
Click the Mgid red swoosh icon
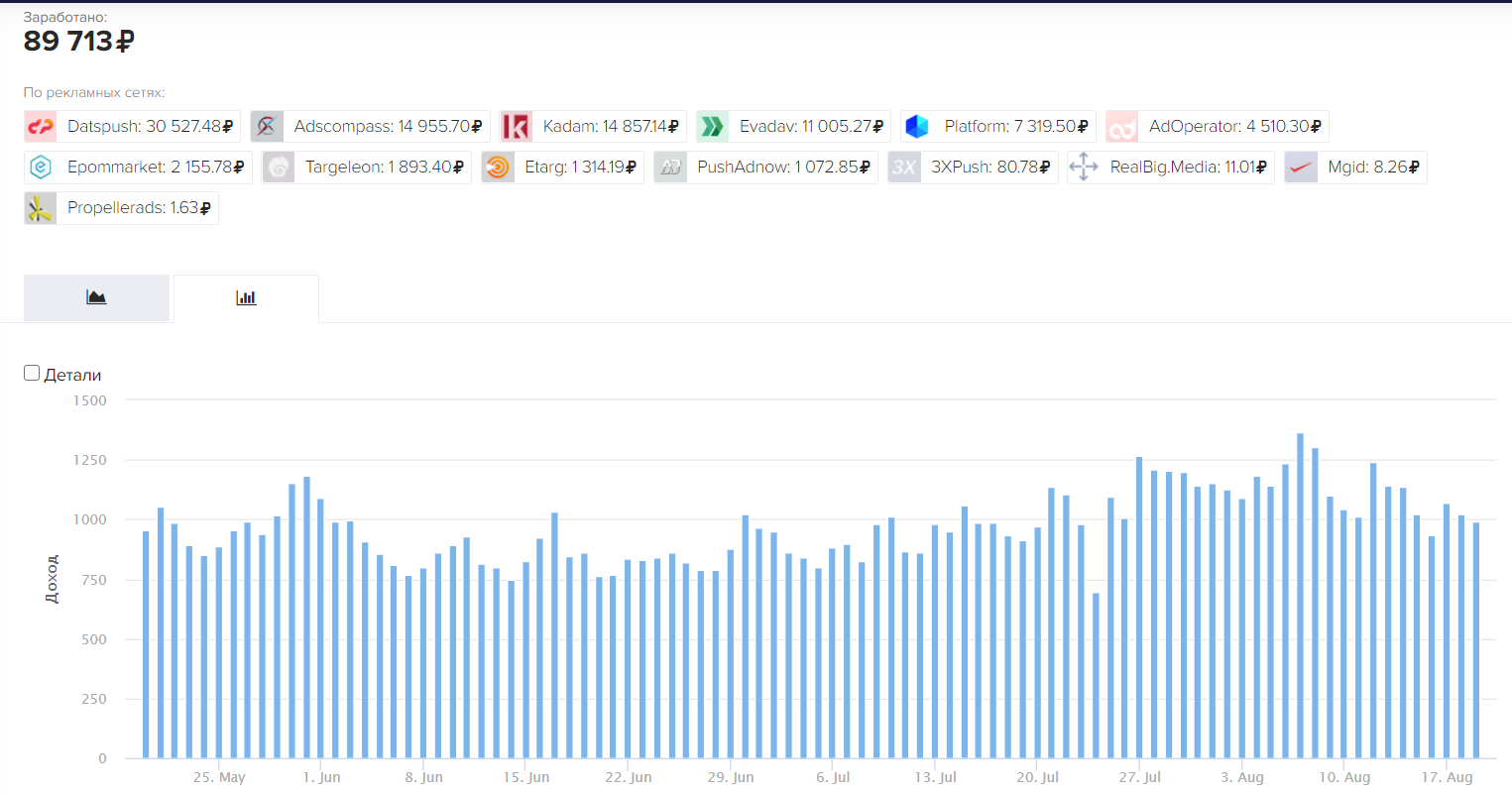pyautogui.click(x=1301, y=168)
